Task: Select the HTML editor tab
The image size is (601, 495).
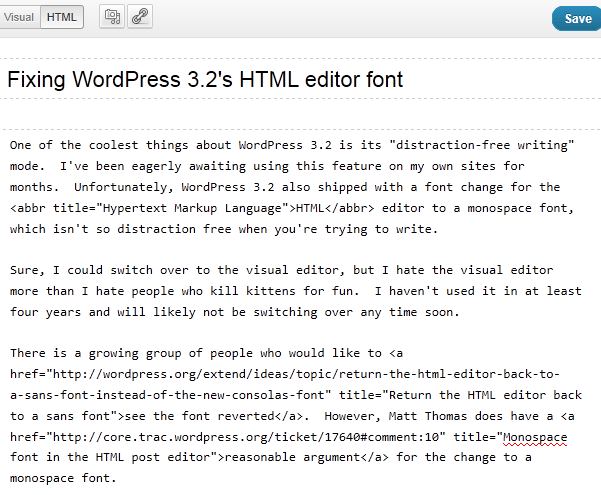Action: coord(62,17)
